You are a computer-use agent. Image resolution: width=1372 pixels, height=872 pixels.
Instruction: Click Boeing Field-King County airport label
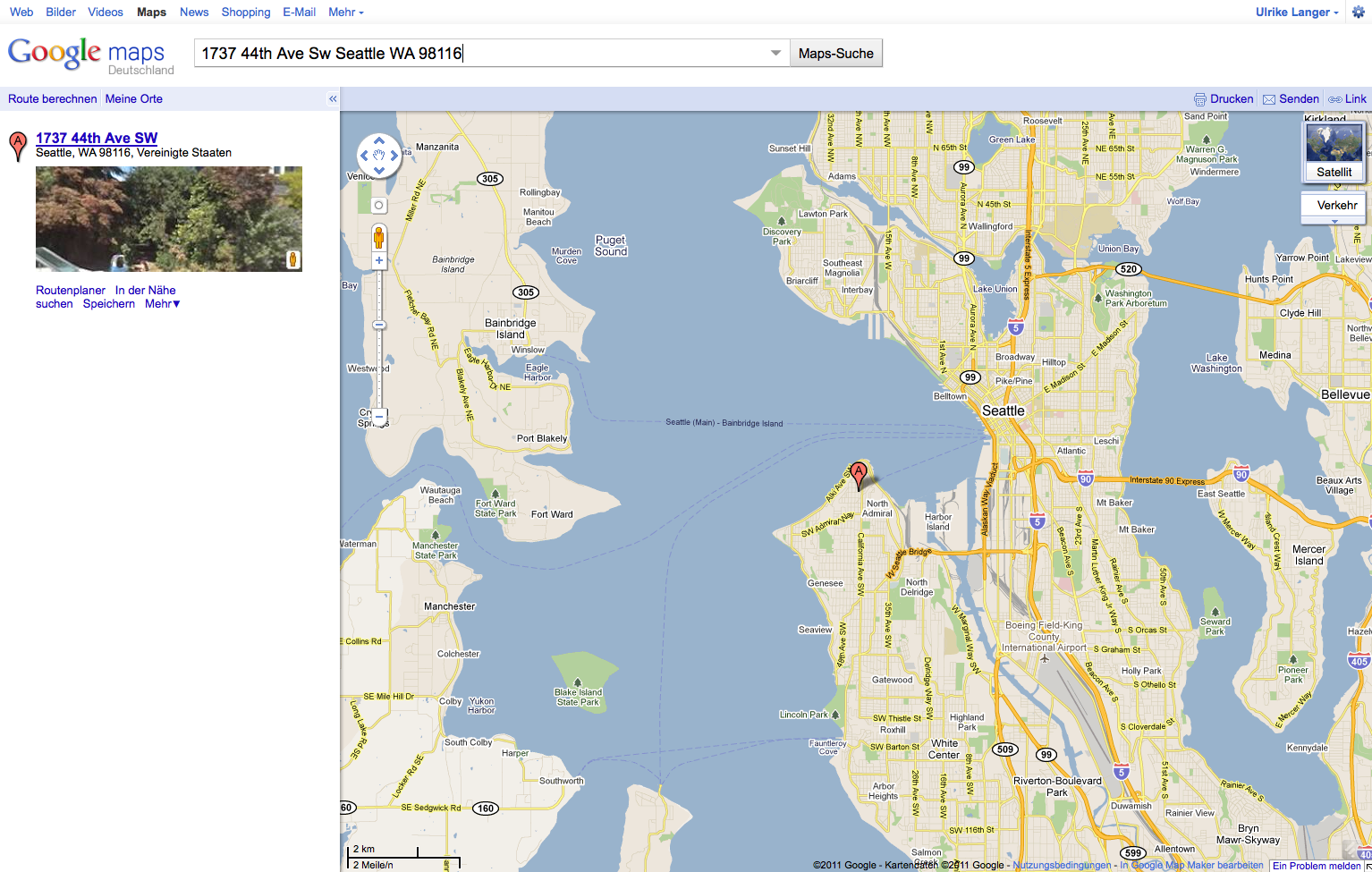click(1044, 637)
